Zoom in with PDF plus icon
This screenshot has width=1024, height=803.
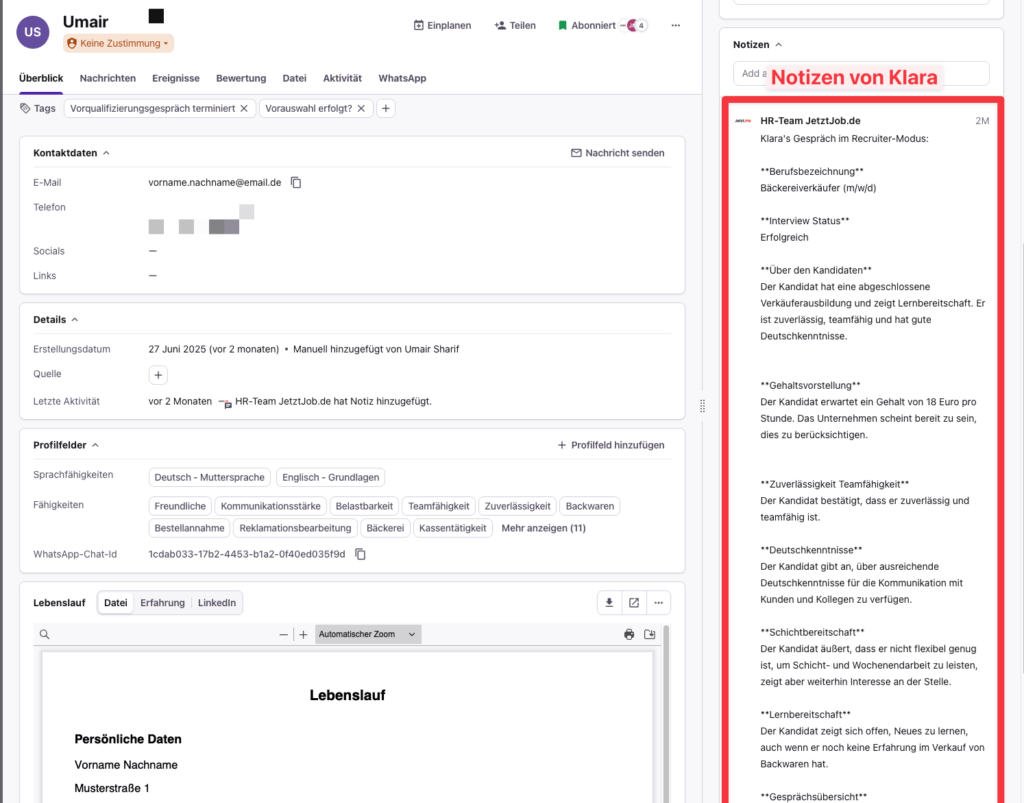pyautogui.click(x=303, y=634)
